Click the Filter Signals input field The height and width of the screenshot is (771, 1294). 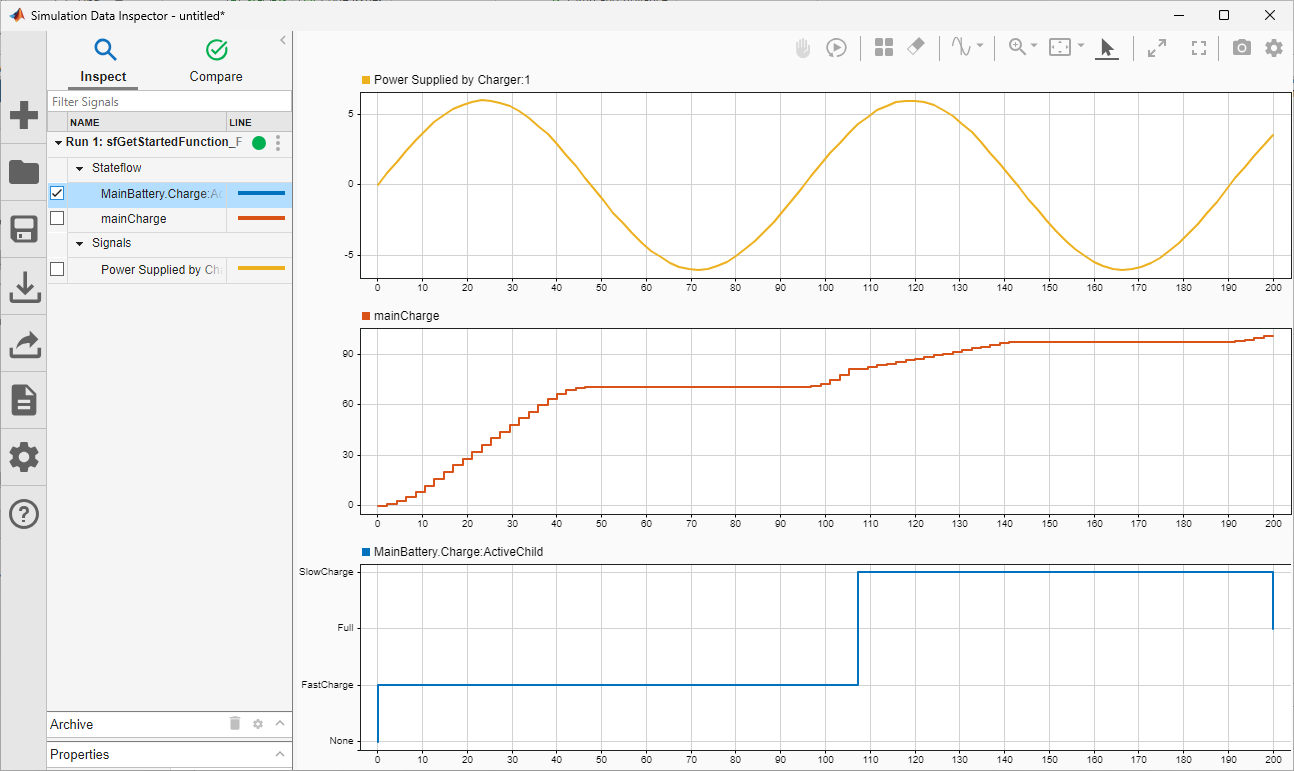(x=169, y=102)
